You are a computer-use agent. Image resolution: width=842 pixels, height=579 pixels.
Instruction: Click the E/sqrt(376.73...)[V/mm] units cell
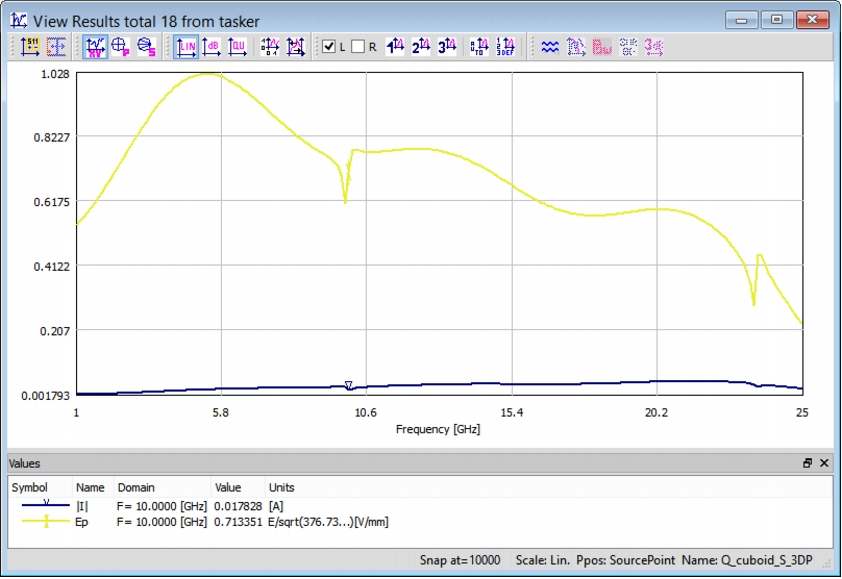pyautogui.click(x=328, y=522)
